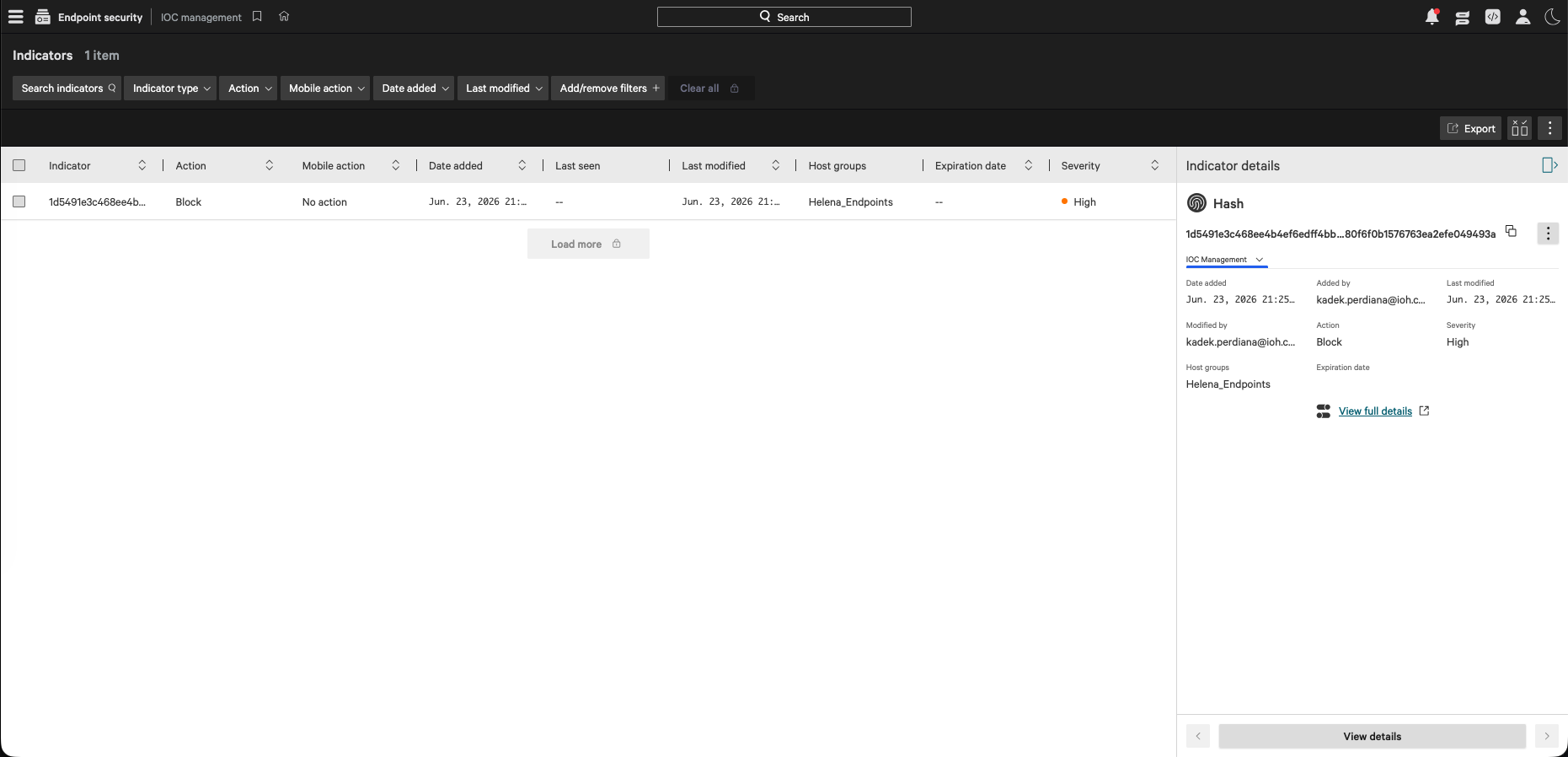Open the Date added filter dropdown

(x=415, y=89)
